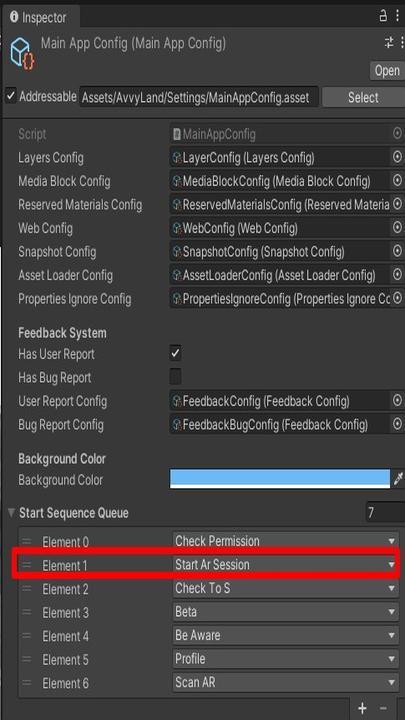Select the Inspector tab
This screenshot has width=405, height=720.
click(x=39, y=17)
